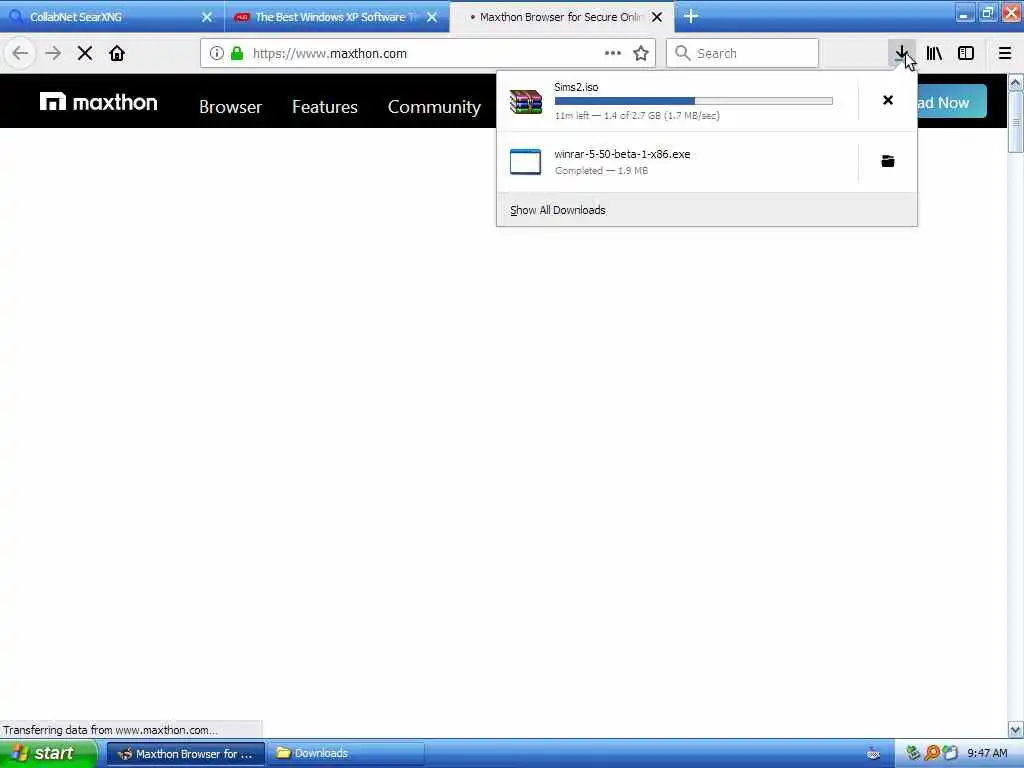Close the Maxthon Browser tab
The height and width of the screenshot is (768, 1024).
(657, 17)
